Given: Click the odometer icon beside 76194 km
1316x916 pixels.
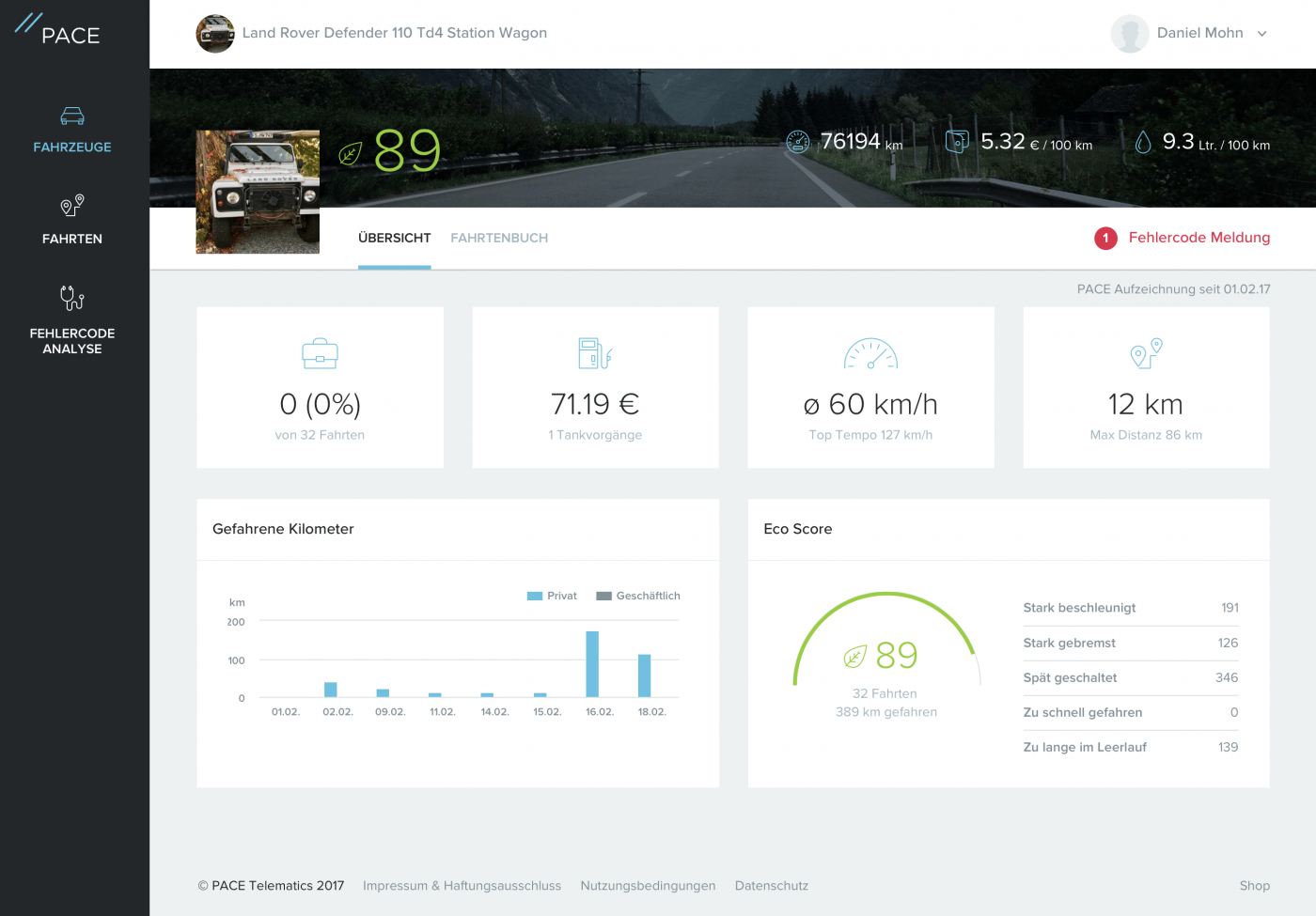Looking at the screenshot, I should tap(797, 142).
